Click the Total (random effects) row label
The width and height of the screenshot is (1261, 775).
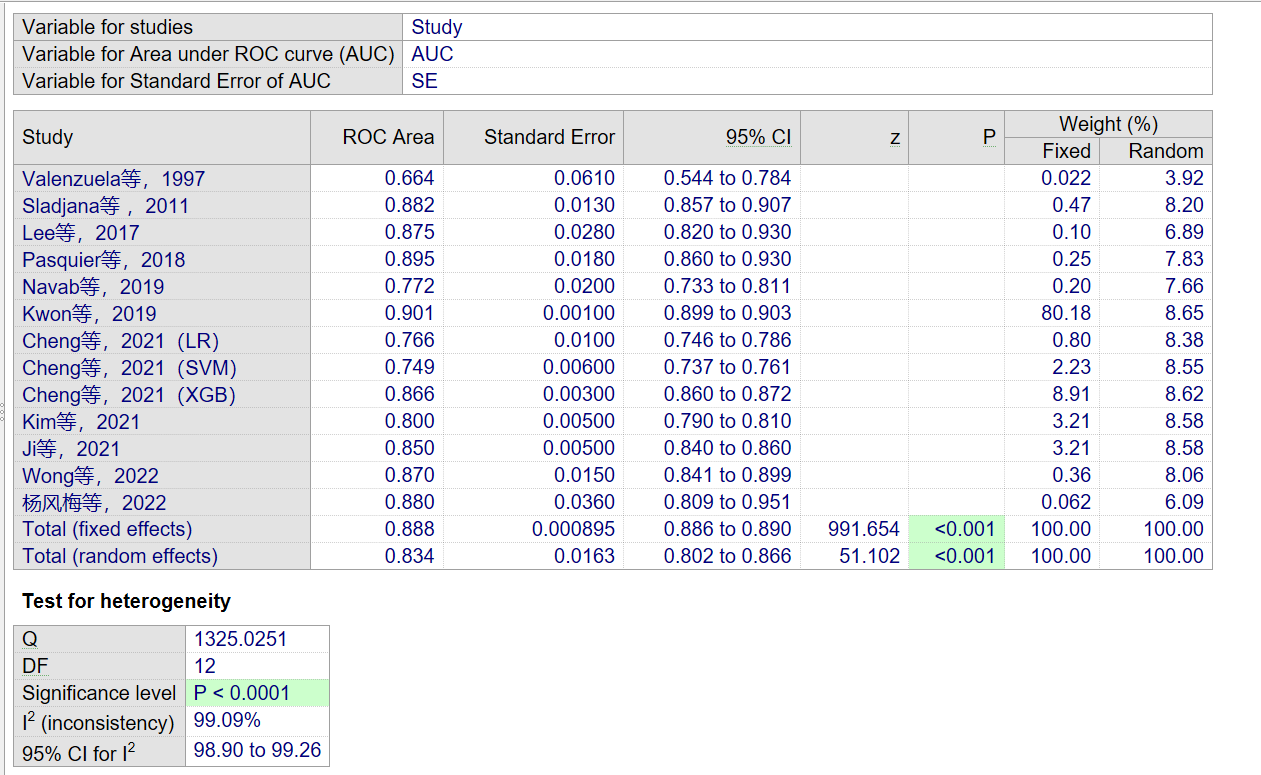(119, 556)
